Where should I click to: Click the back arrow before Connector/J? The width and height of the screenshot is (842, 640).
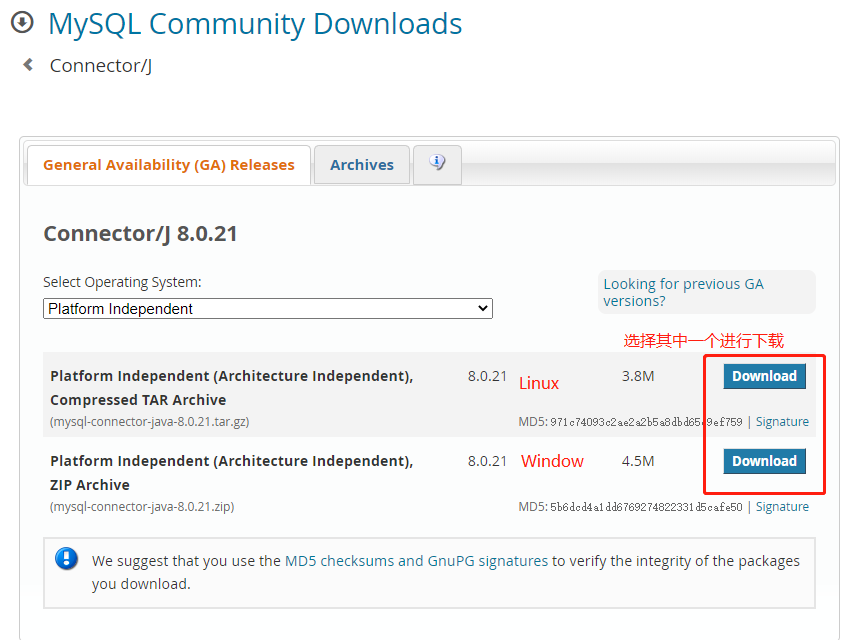(x=28, y=65)
